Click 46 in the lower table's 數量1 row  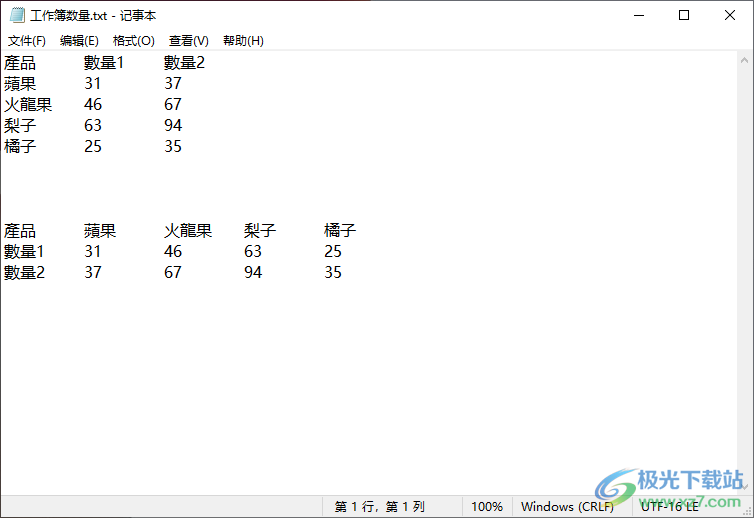pyautogui.click(x=173, y=252)
